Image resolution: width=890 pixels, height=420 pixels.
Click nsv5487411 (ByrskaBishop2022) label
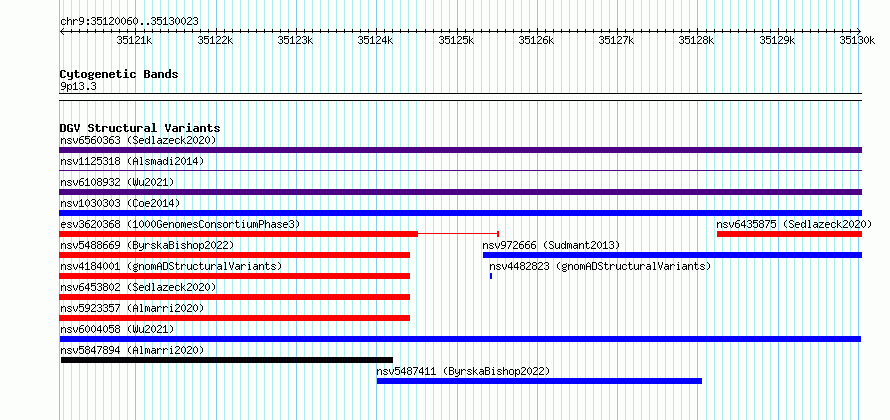tap(463, 371)
